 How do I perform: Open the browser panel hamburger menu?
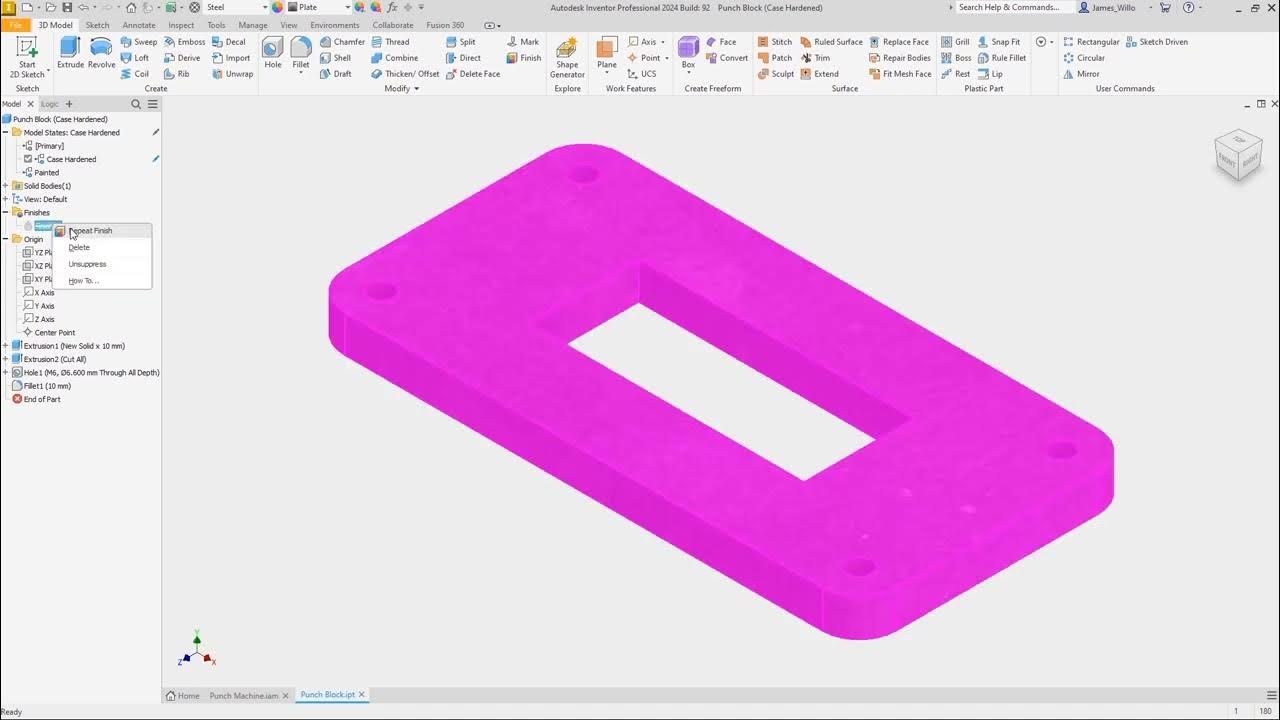(x=152, y=104)
